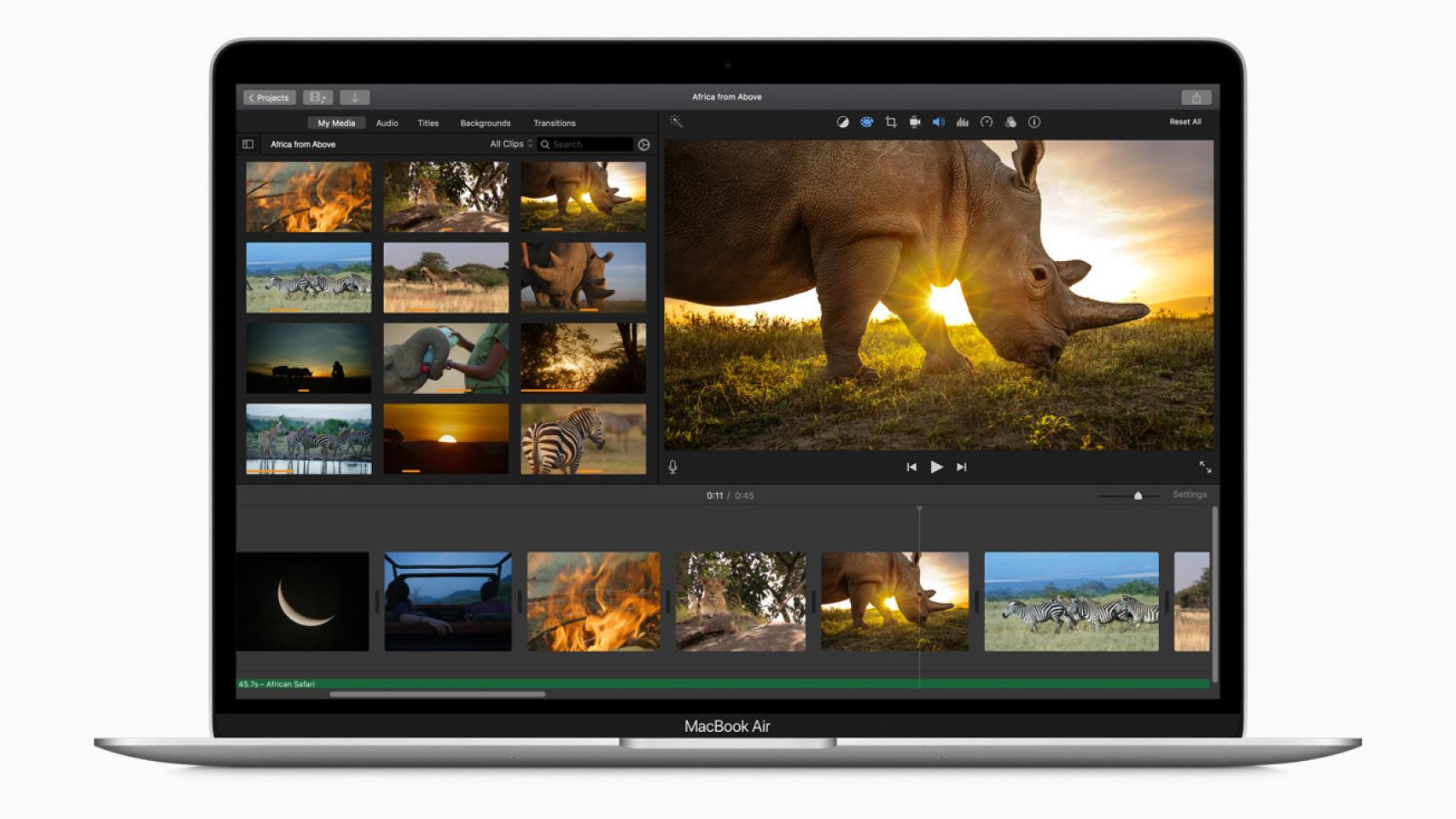Click the 0:11 / 0:45 timecode
1456x819 pixels.
[x=730, y=496]
